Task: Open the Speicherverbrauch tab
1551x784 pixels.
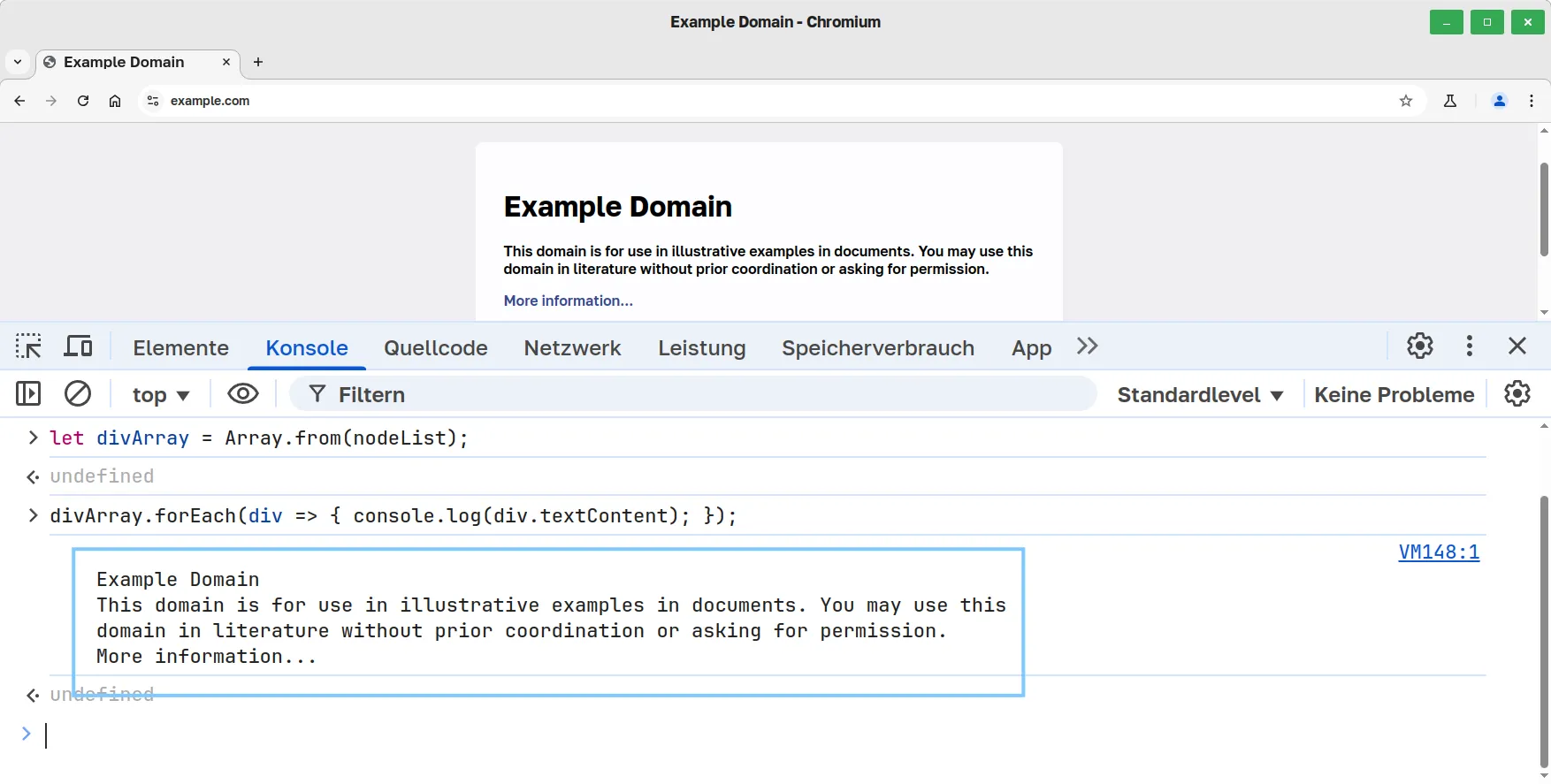Action: pos(878,347)
